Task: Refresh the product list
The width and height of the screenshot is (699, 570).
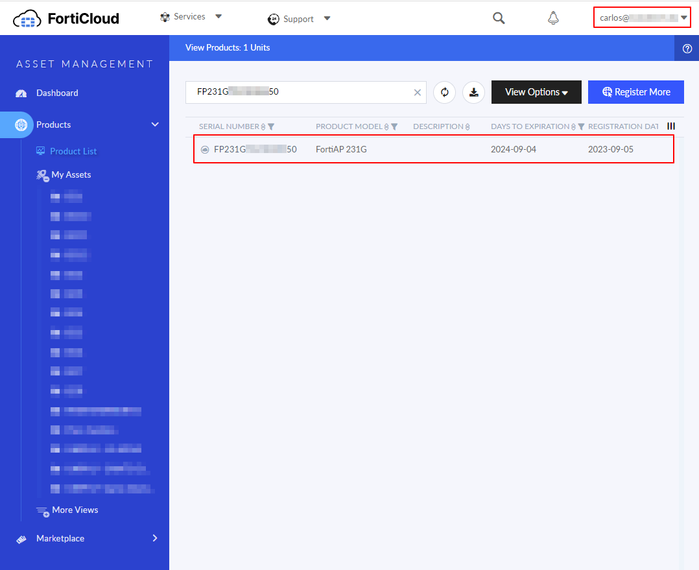Action: (444, 92)
